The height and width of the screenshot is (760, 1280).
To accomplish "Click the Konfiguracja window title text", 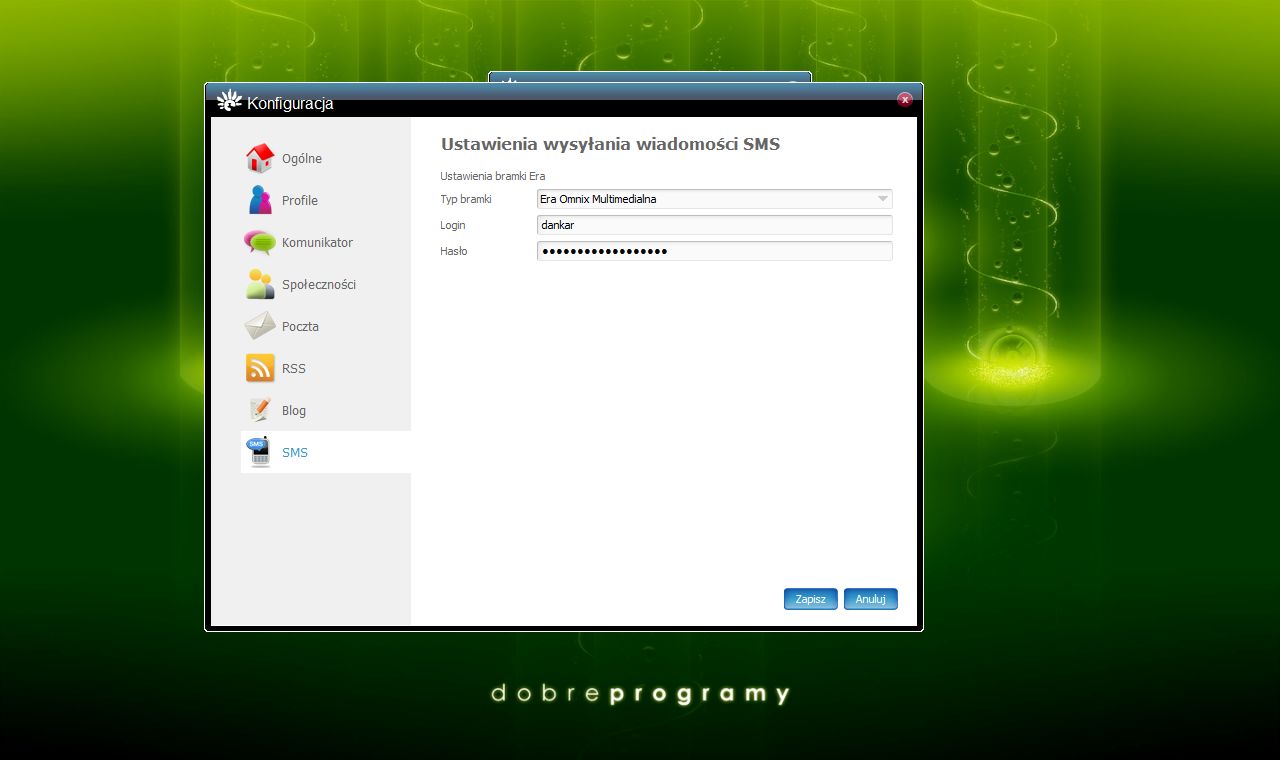I will click(290, 103).
